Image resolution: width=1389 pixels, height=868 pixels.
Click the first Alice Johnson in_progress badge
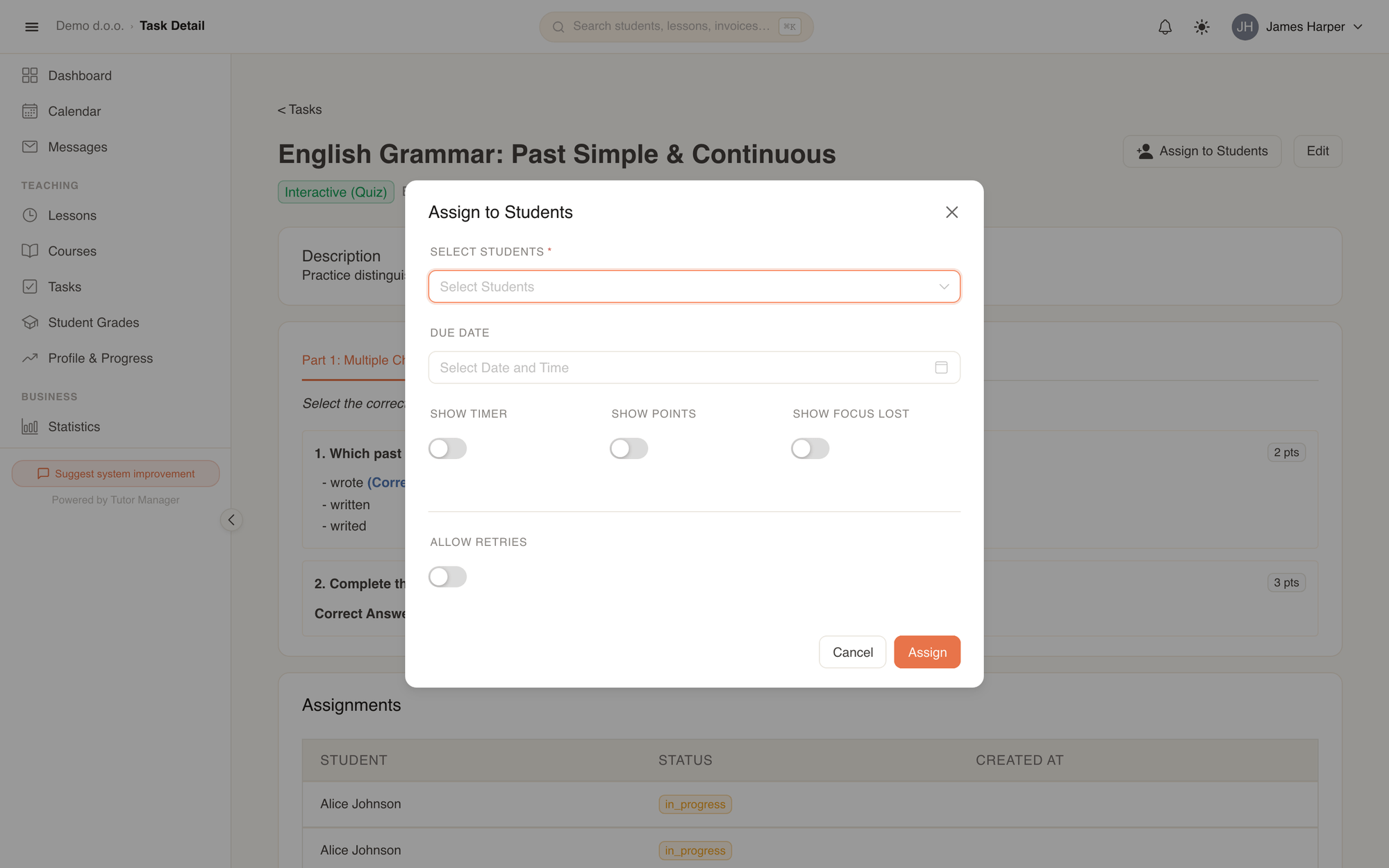pyautogui.click(x=695, y=804)
